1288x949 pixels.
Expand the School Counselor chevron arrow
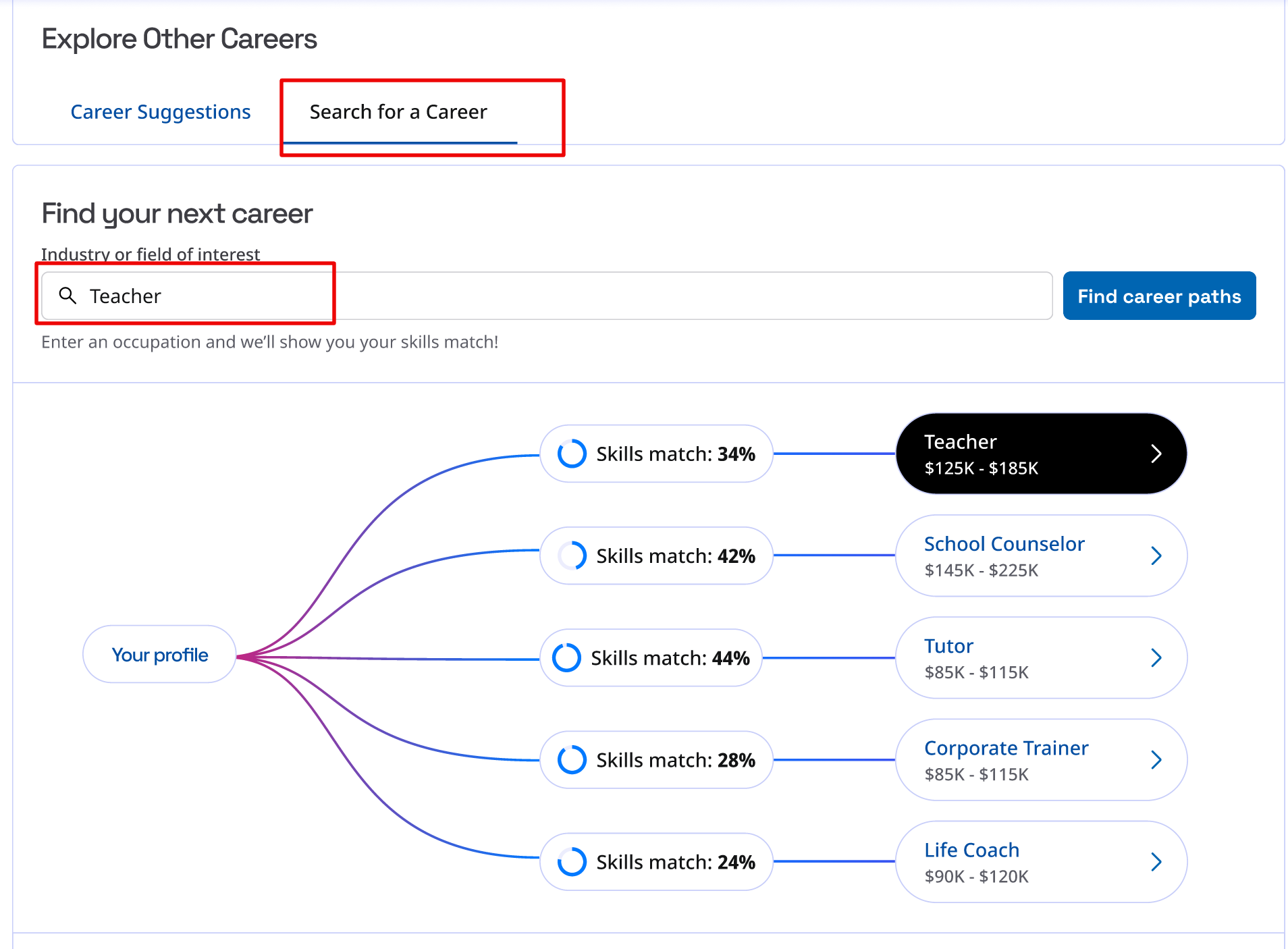pos(1156,555)
